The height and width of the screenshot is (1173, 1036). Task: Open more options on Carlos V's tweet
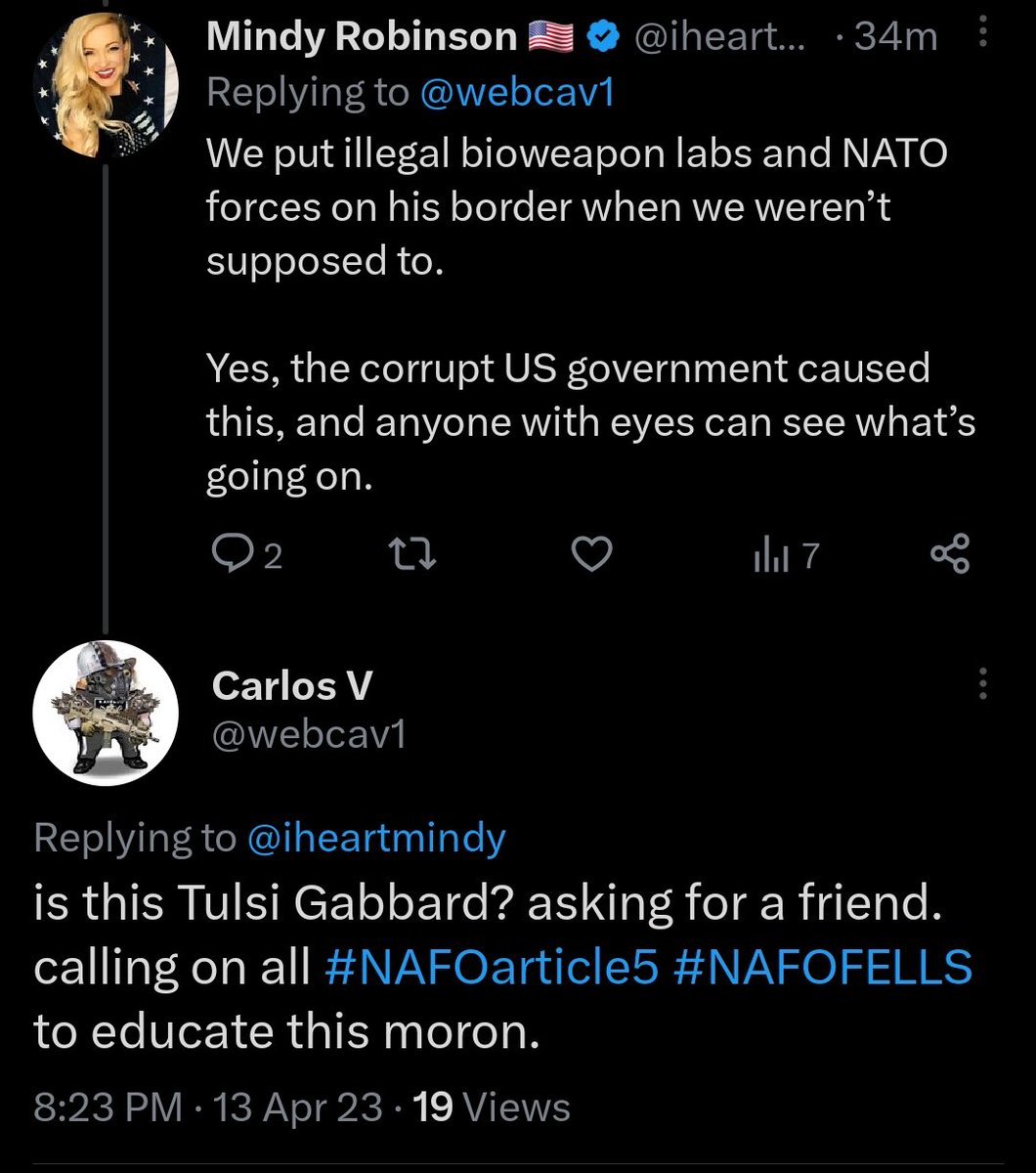[x=982, y=684]
